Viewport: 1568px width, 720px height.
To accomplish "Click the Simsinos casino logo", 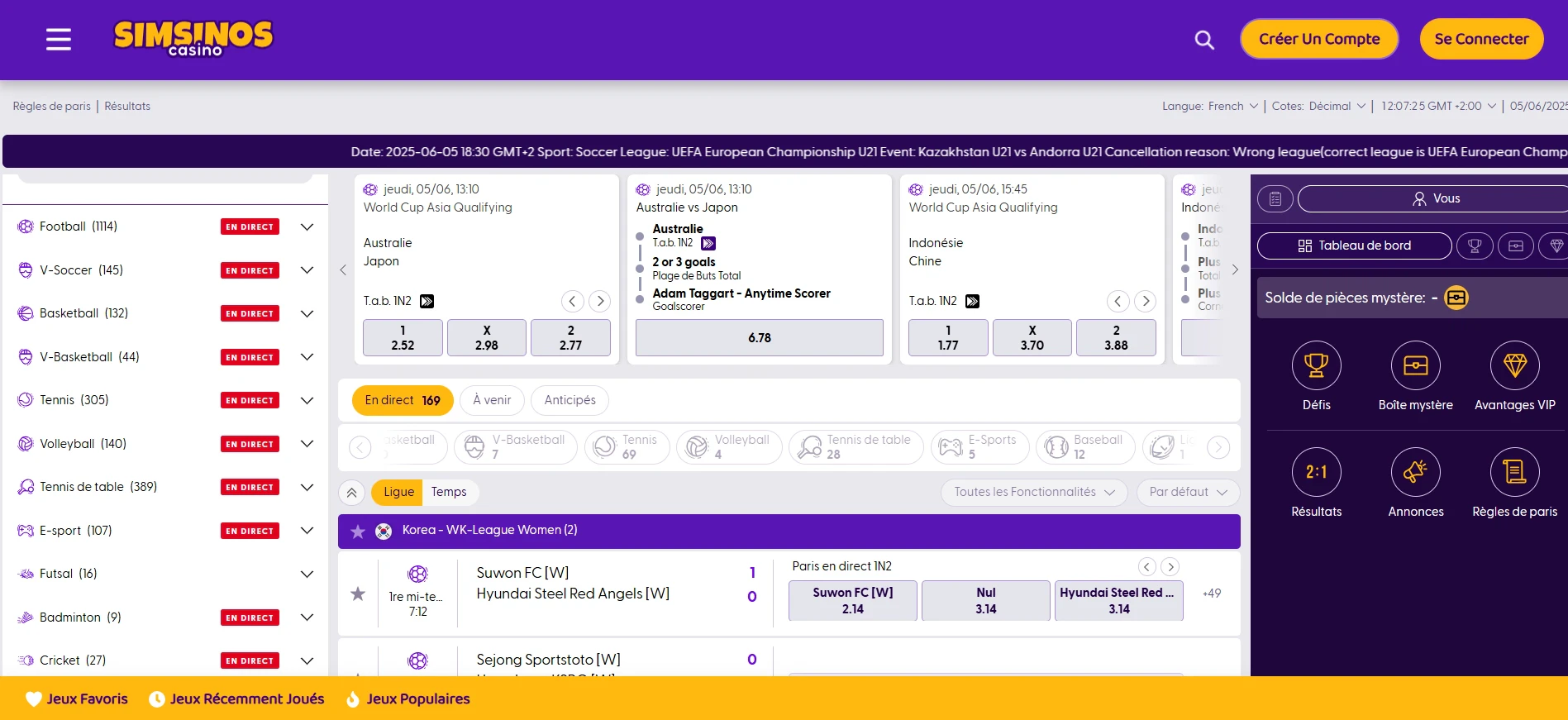I will [193, 38].
